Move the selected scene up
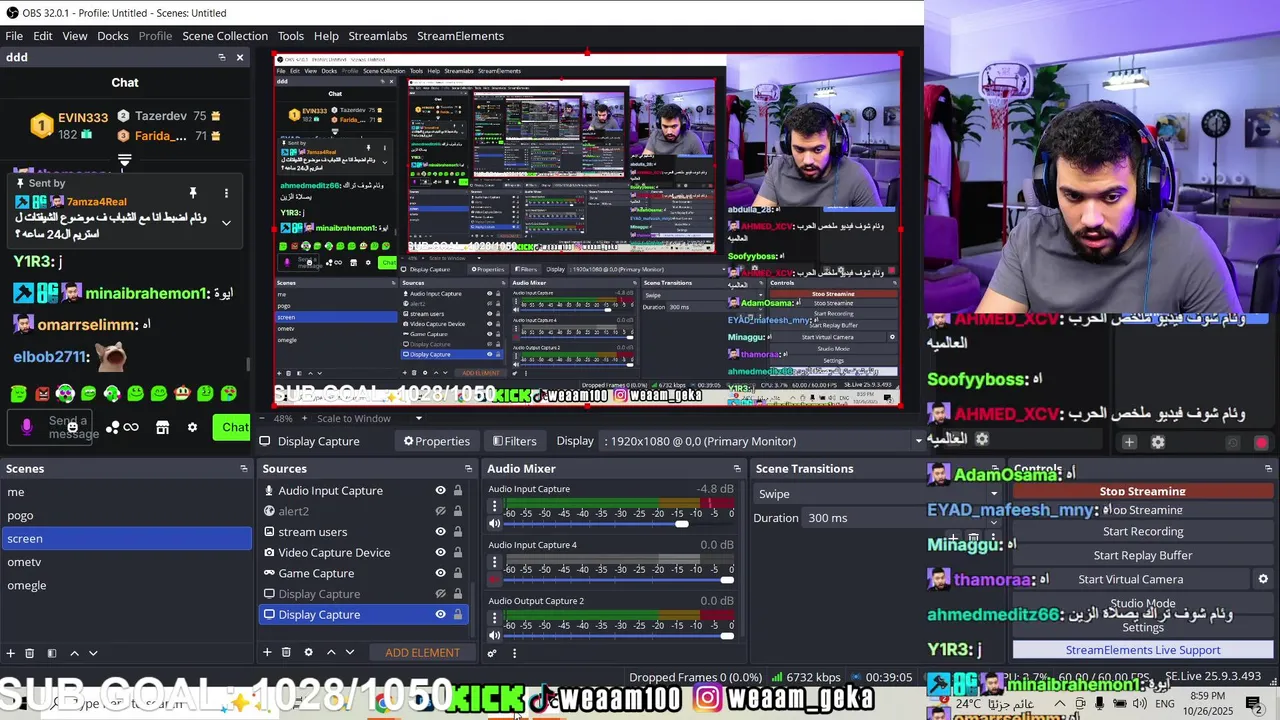This screenshot has width=1280, height=720. pyautogui.click(x=74, y=653)
